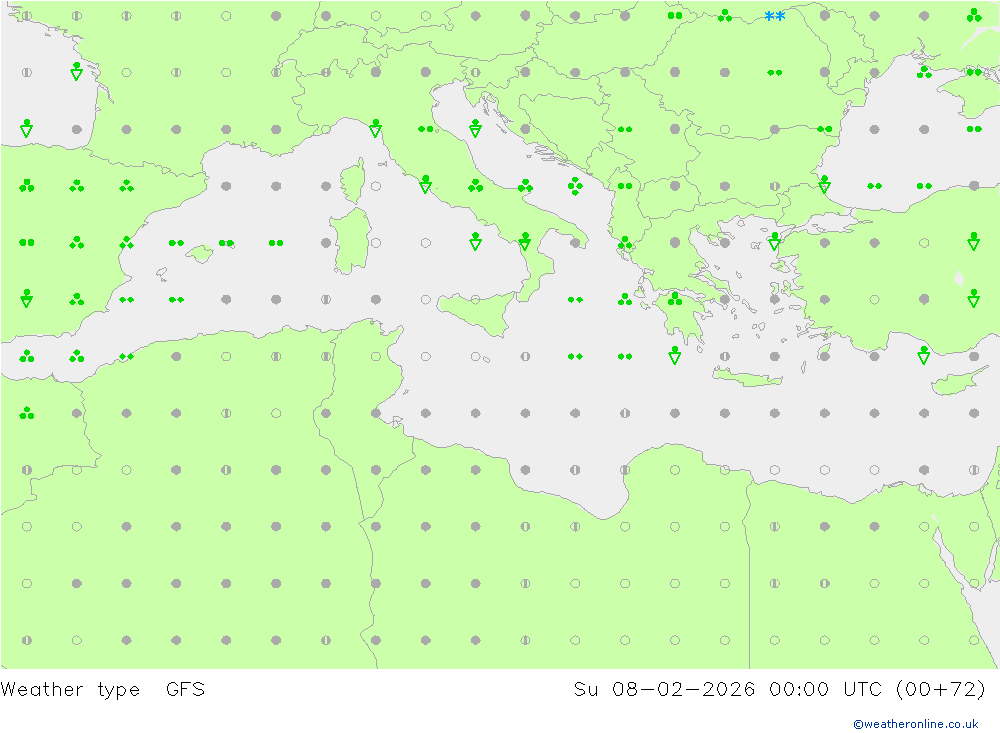Open the weatheronline.co.uk copyright link
The width and height of the screenshot is (1000, 733).
point(916,724)
